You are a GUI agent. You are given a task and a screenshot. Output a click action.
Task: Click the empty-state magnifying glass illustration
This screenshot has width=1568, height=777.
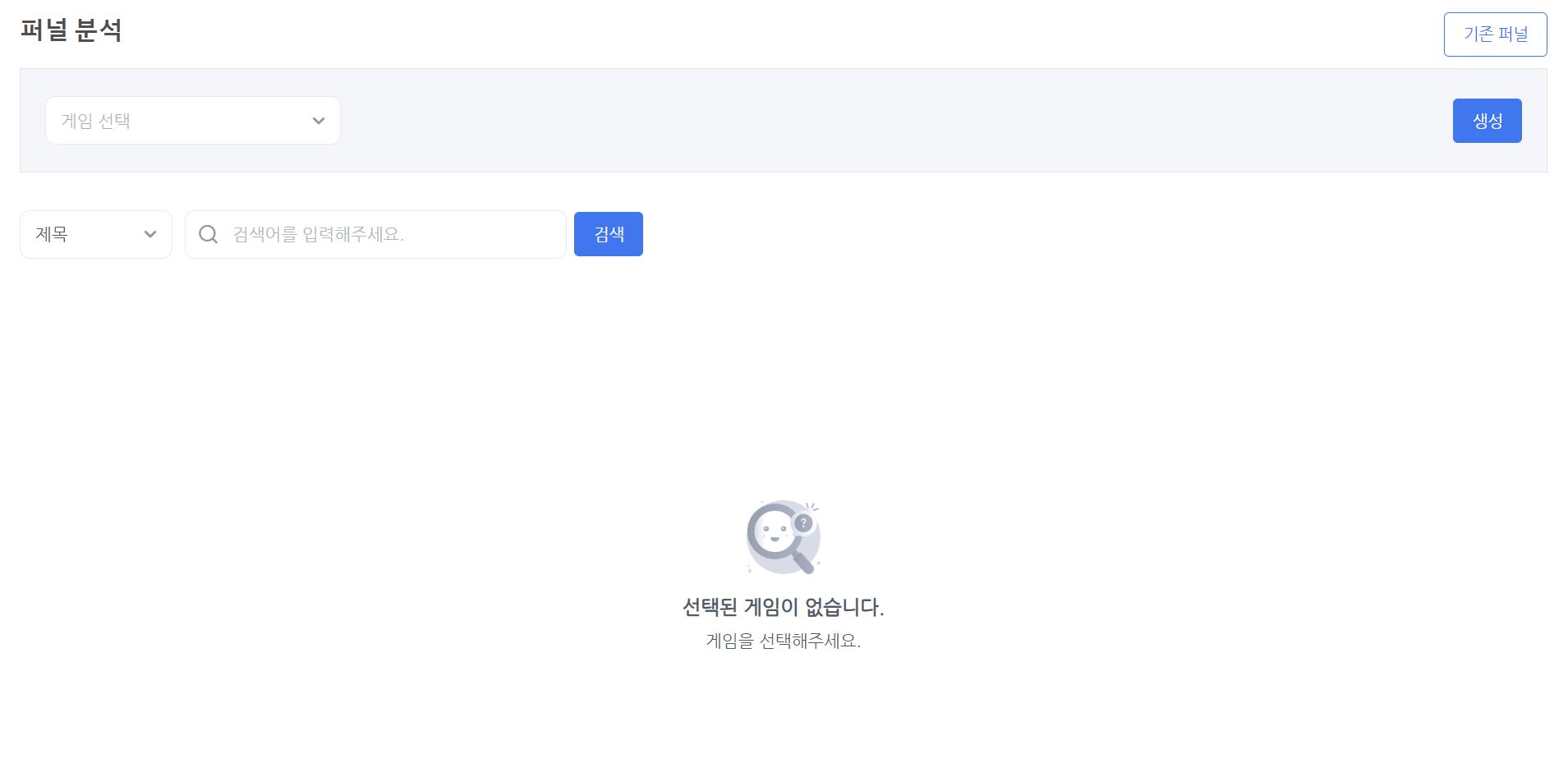click(x=783, y=537)
